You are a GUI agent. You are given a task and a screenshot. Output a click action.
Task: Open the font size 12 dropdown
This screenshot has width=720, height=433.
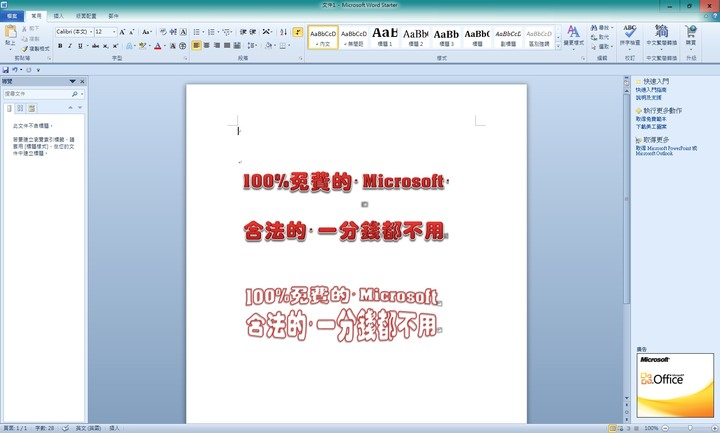(x=114, y=32)
